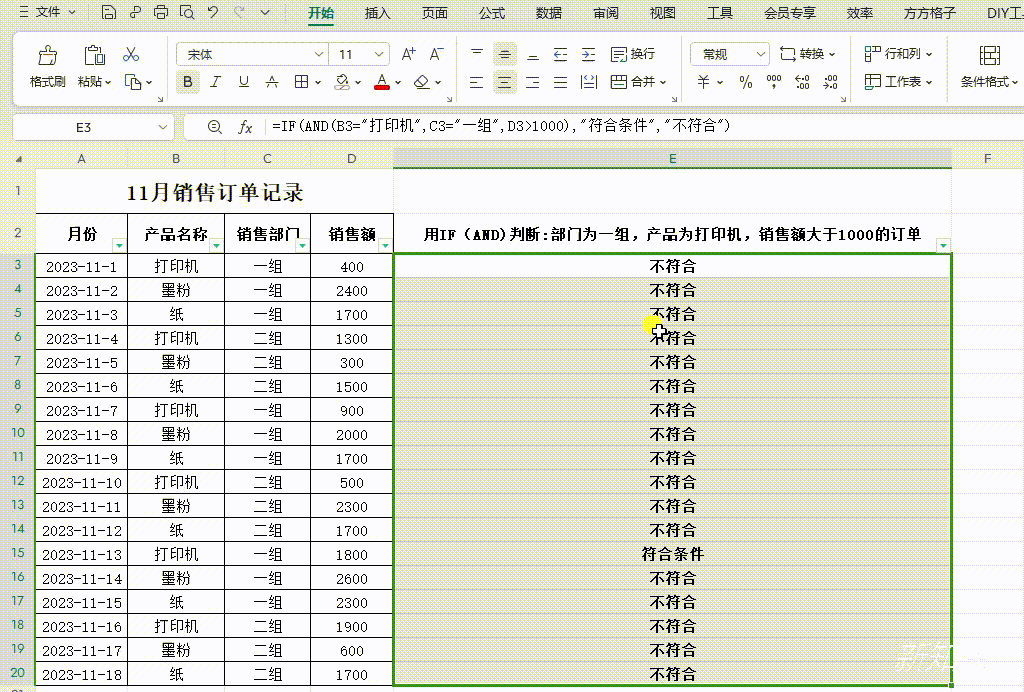Undo the last action

click(213, 12)
